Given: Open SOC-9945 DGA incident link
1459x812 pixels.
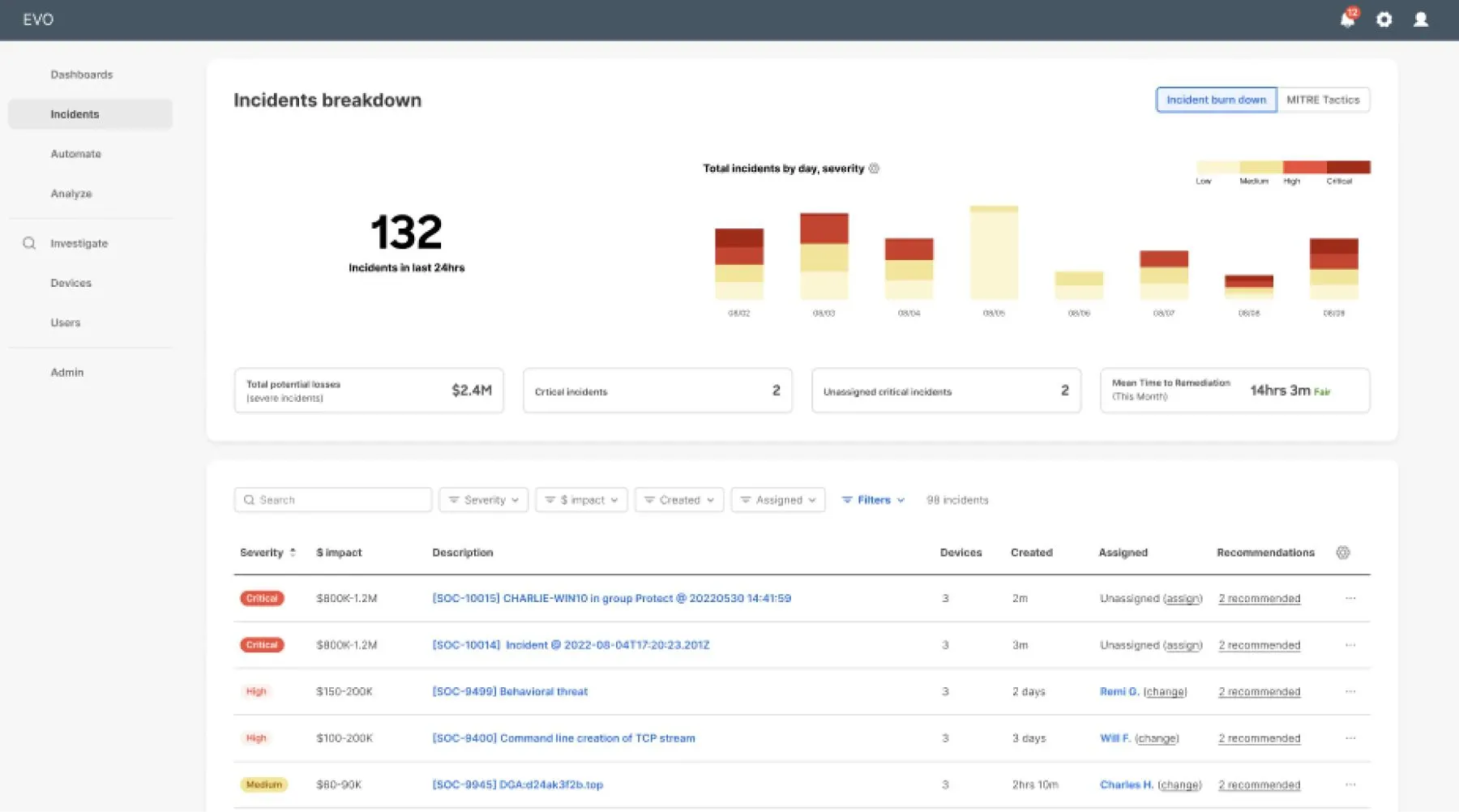Looking at the screenshot, I should coord(517,784).
